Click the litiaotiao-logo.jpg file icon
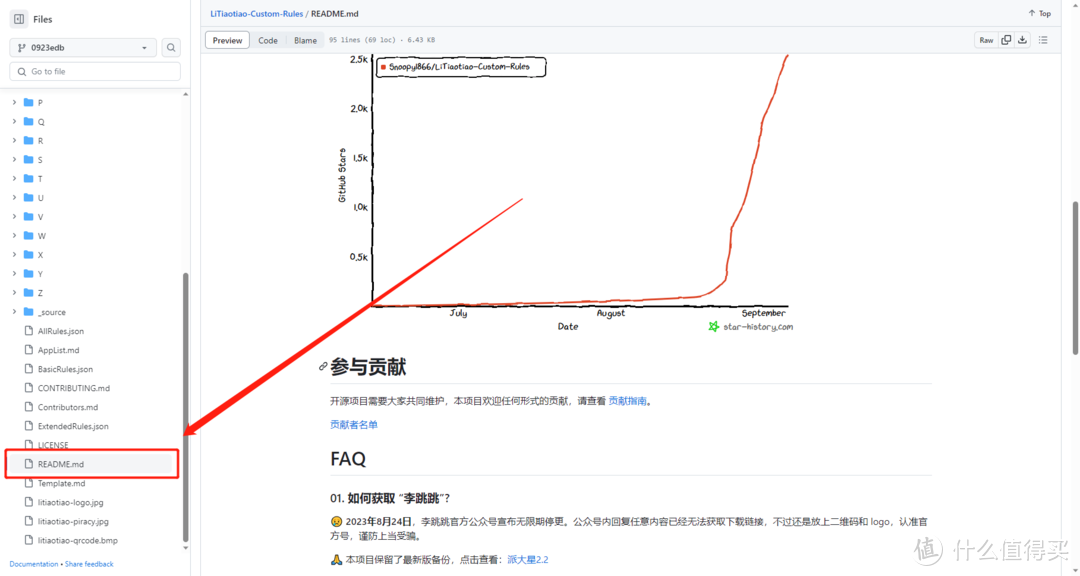This screenshot has height=576, width=1080. click(x=28, y=502)
